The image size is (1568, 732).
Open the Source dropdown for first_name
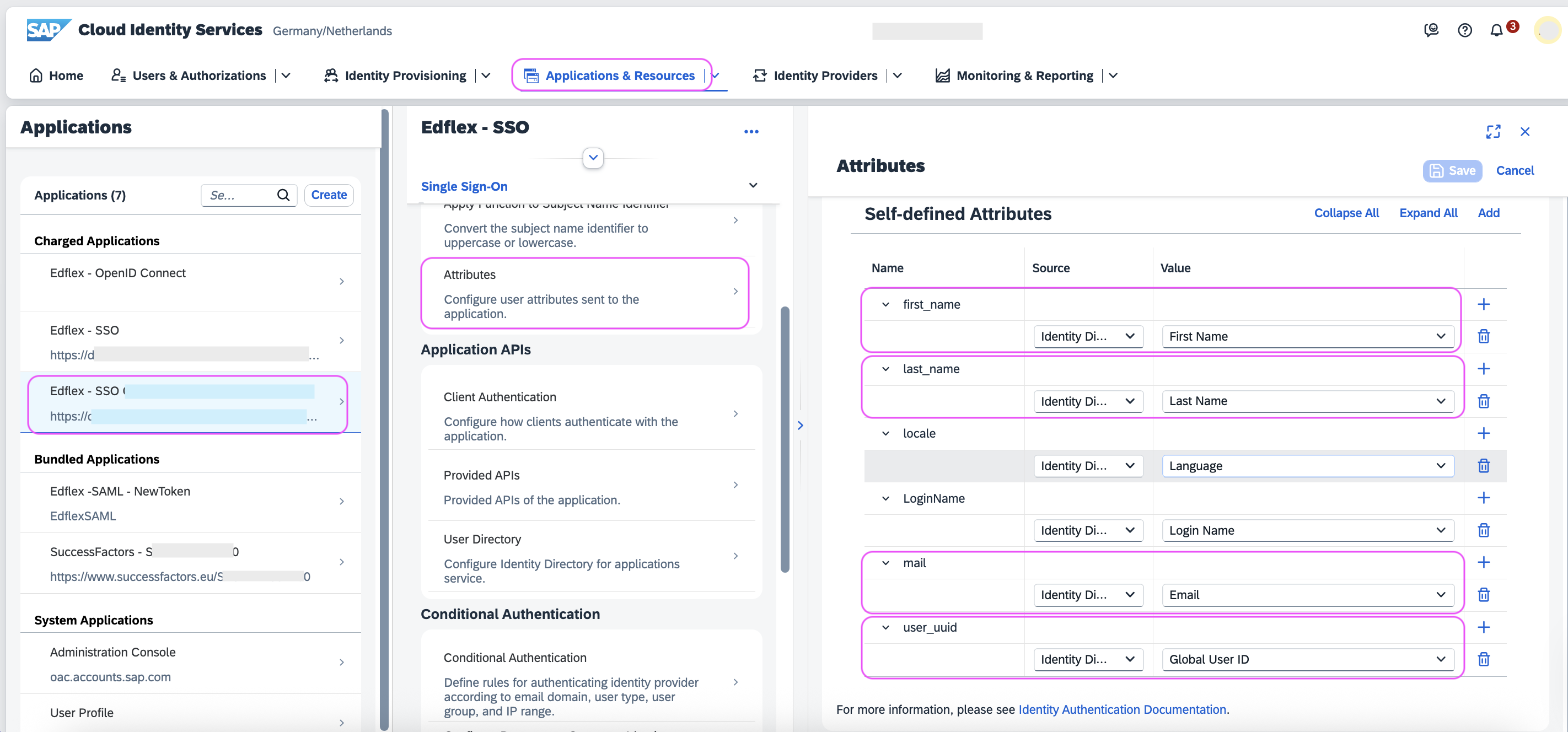click(x=1088, y=336)
